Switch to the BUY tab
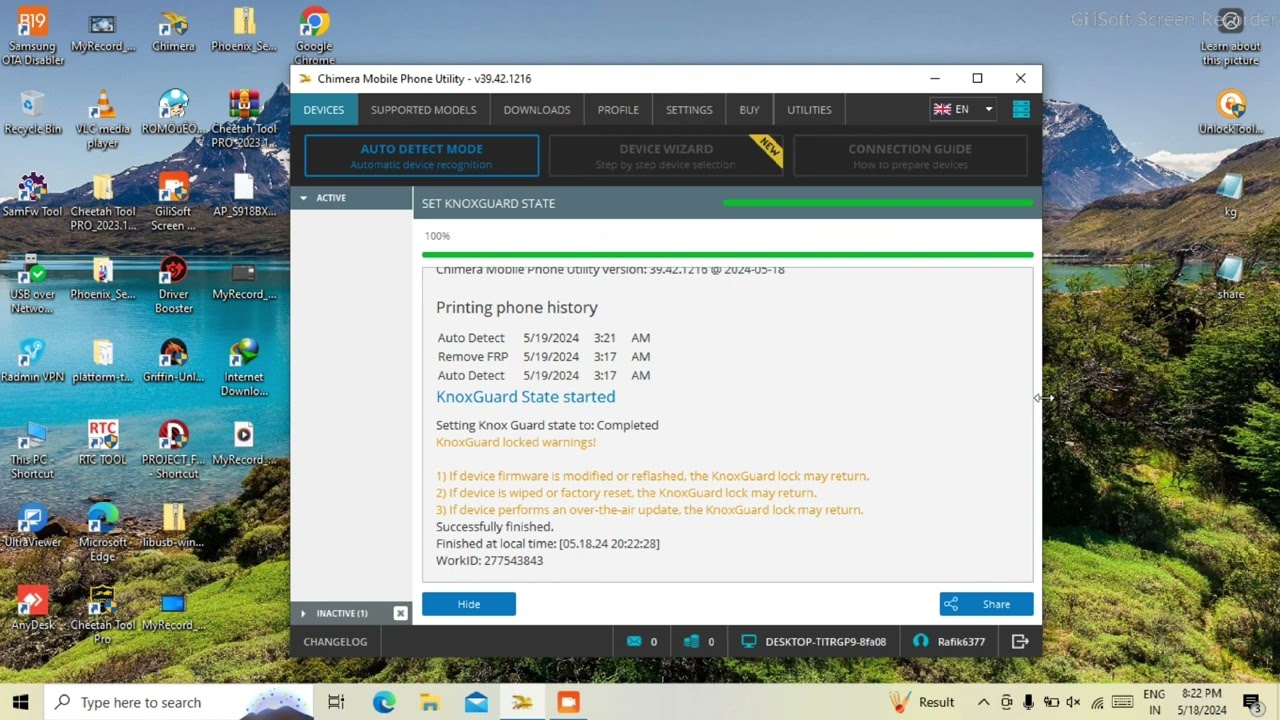 pos(749,109)
